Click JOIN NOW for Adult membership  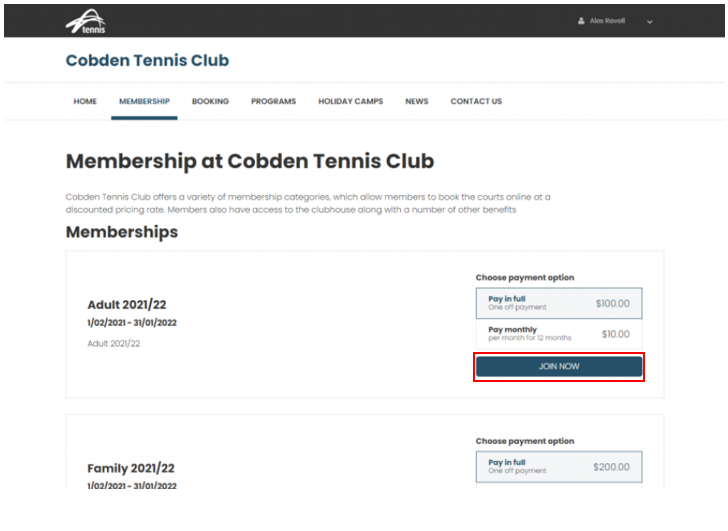(x=559, y=367)
